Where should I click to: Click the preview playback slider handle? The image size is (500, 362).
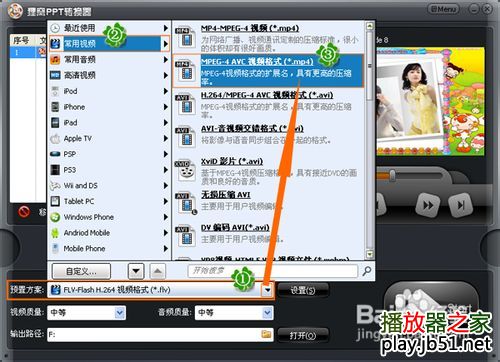click(x=393, y=175)
